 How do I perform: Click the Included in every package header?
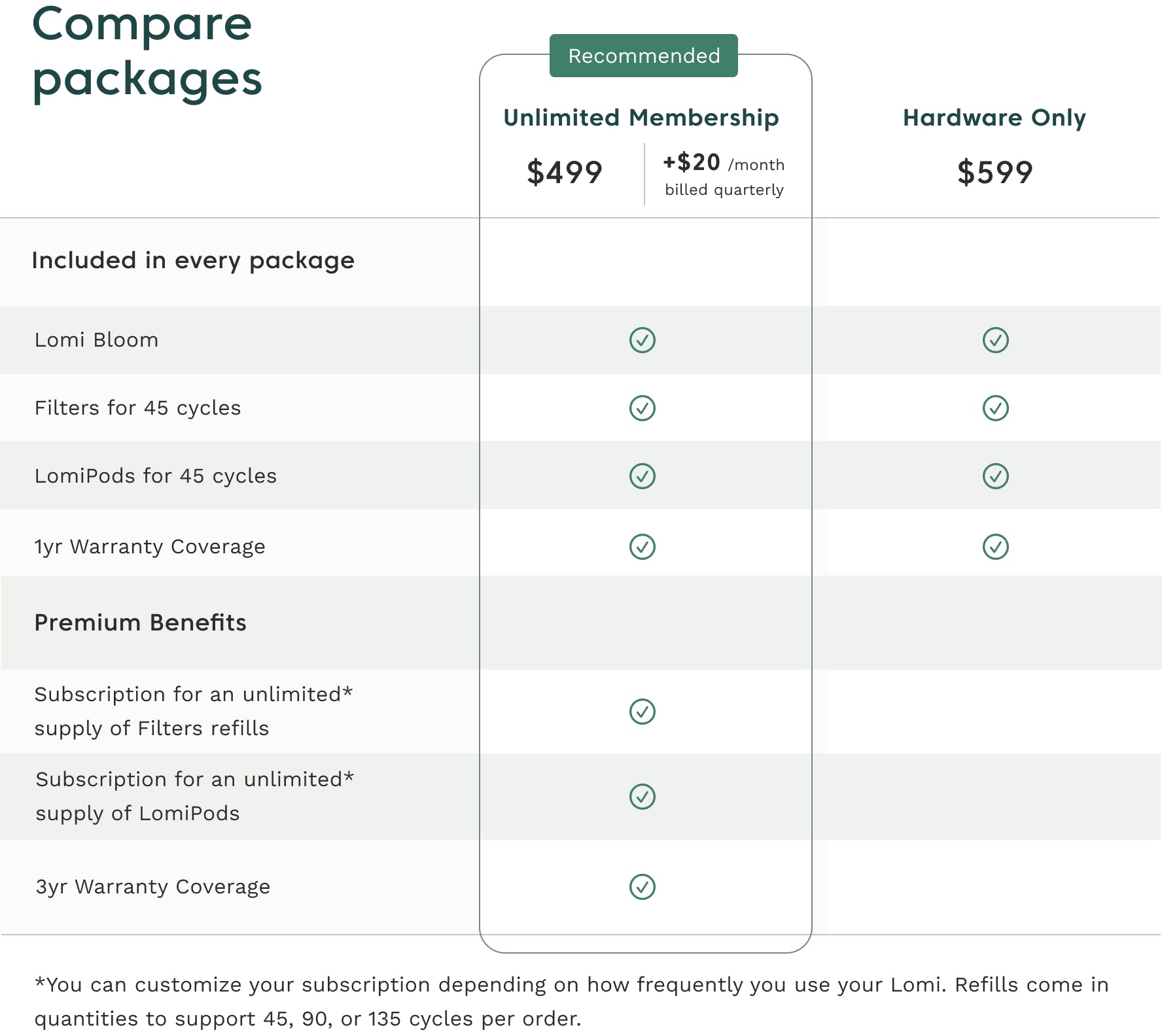coord(193,261)
